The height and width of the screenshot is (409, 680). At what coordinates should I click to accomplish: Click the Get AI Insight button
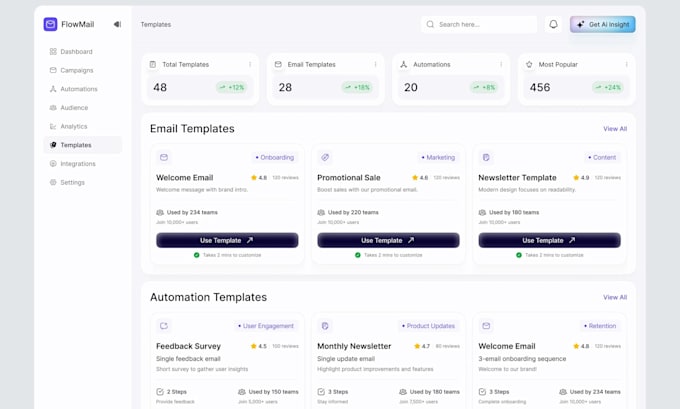click(x=602, y=24)
